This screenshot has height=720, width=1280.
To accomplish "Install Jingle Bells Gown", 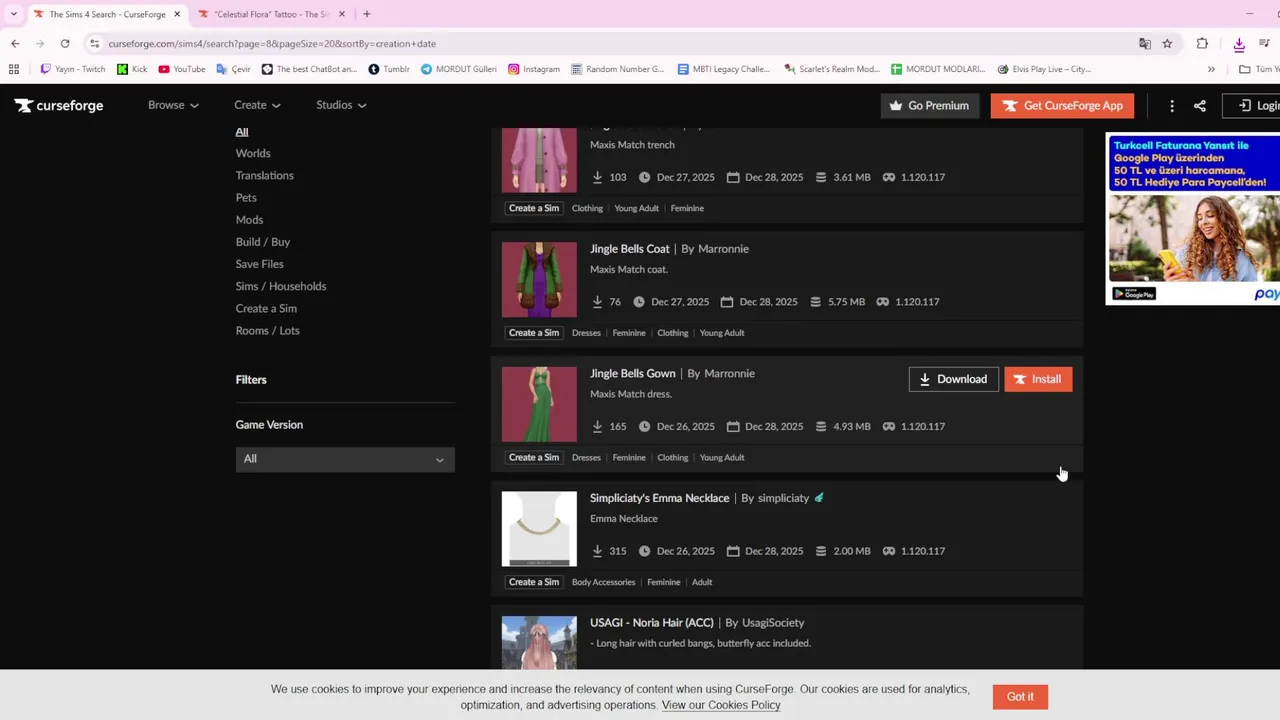I will pos(1038,379).
